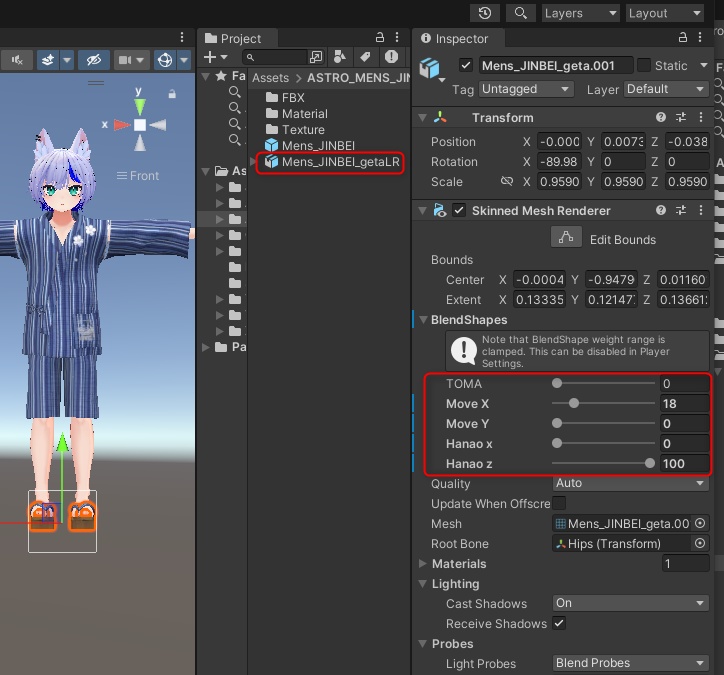Open Transform preset settings icon
724x675 pixels.
click(681, 117)
